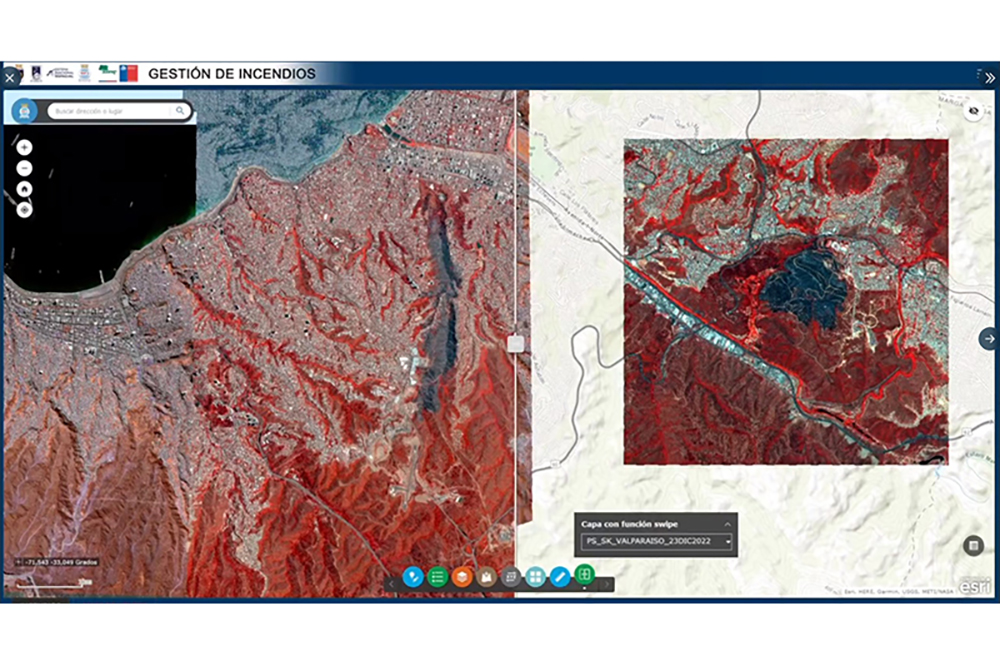Open PS_SK_VALPARAISO_23DIC2022 swipe layer dropdown
Viewport: 1000px width, 666px height.
[656, 541]
